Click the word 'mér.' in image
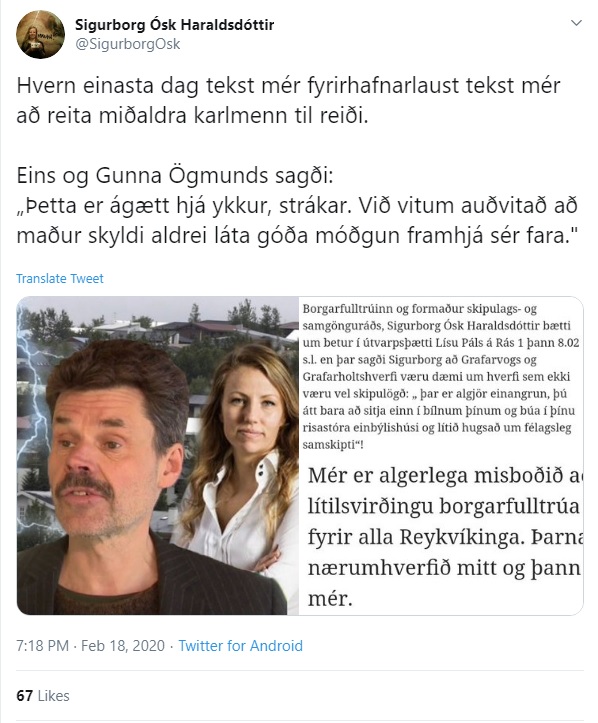 [330, 599]
